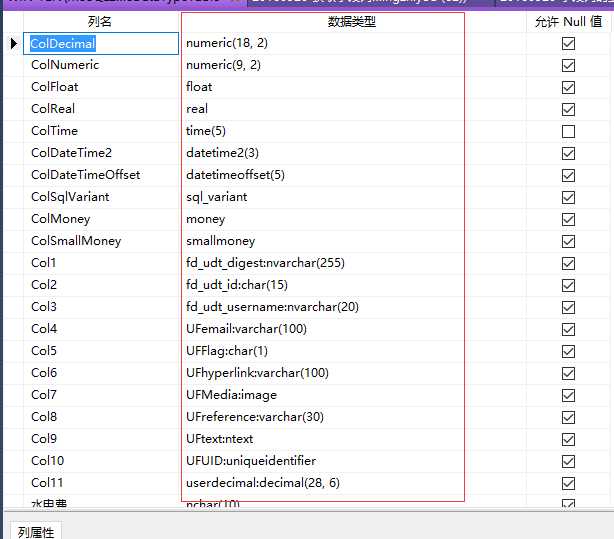The image size is (614, 539).
Task: Toggle Allow Null for Col5 row
Action: point(568,351)
